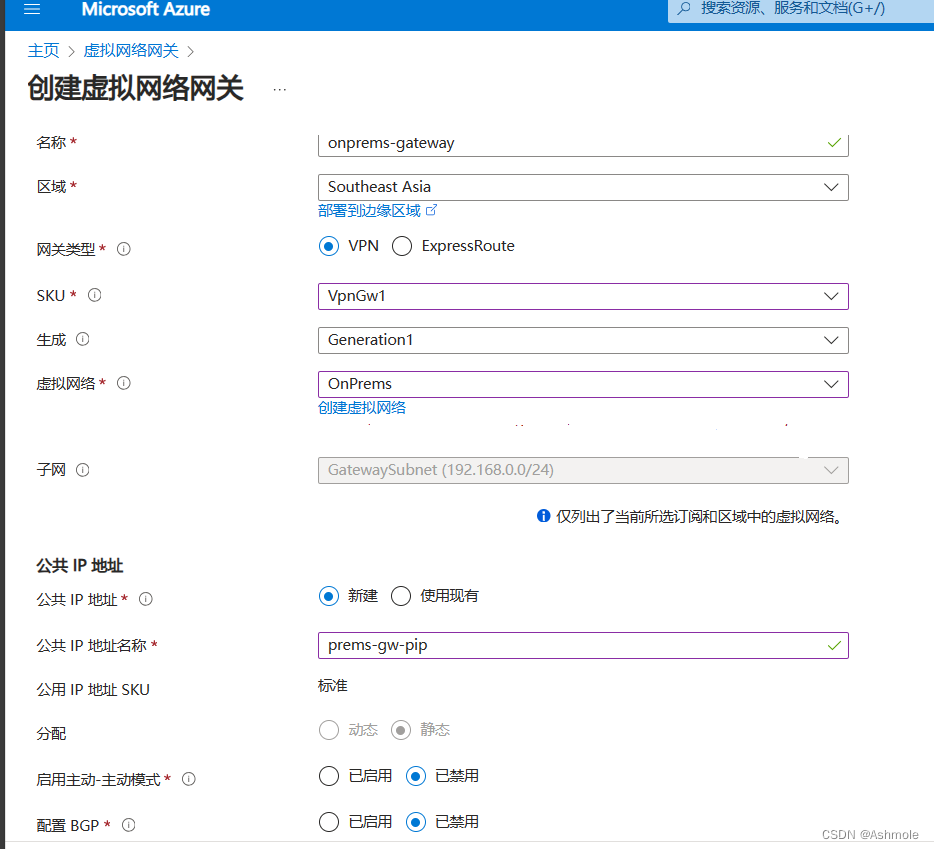Viewport: 934px width, 849px height.
Task: Select VPN gateway type
Action: coord(329,246)
